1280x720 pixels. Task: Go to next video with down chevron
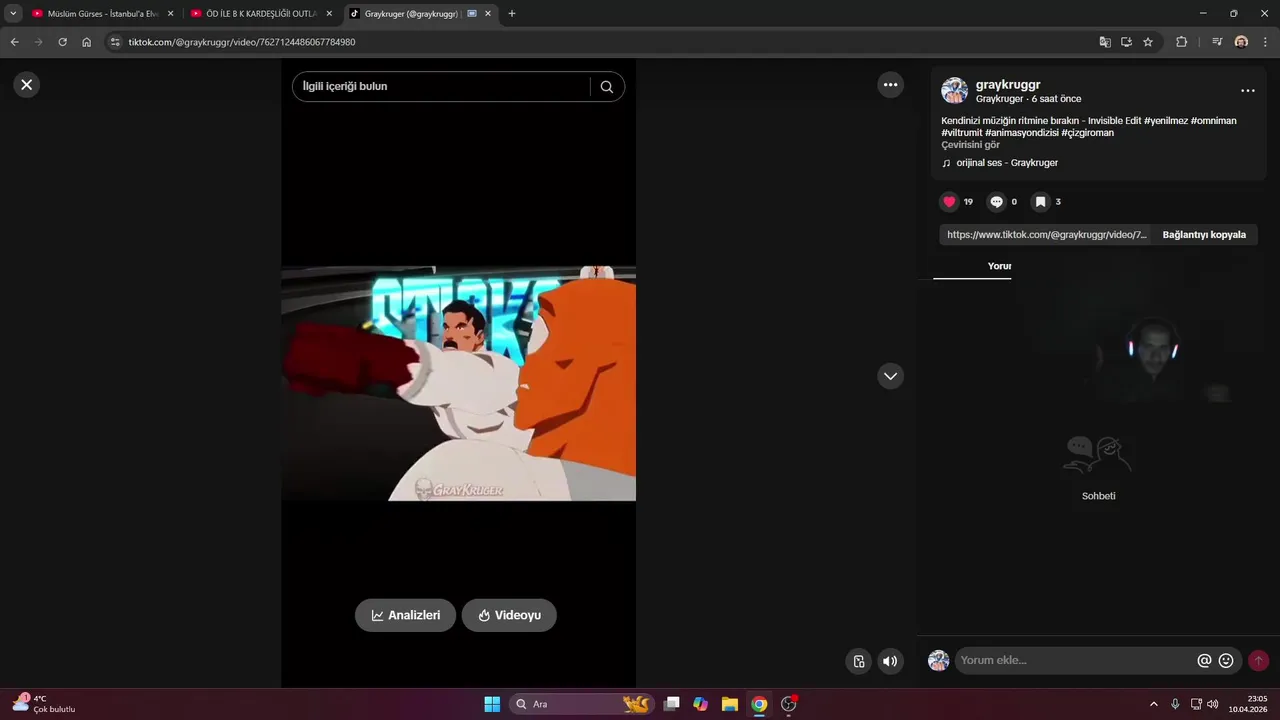(890, 376)
